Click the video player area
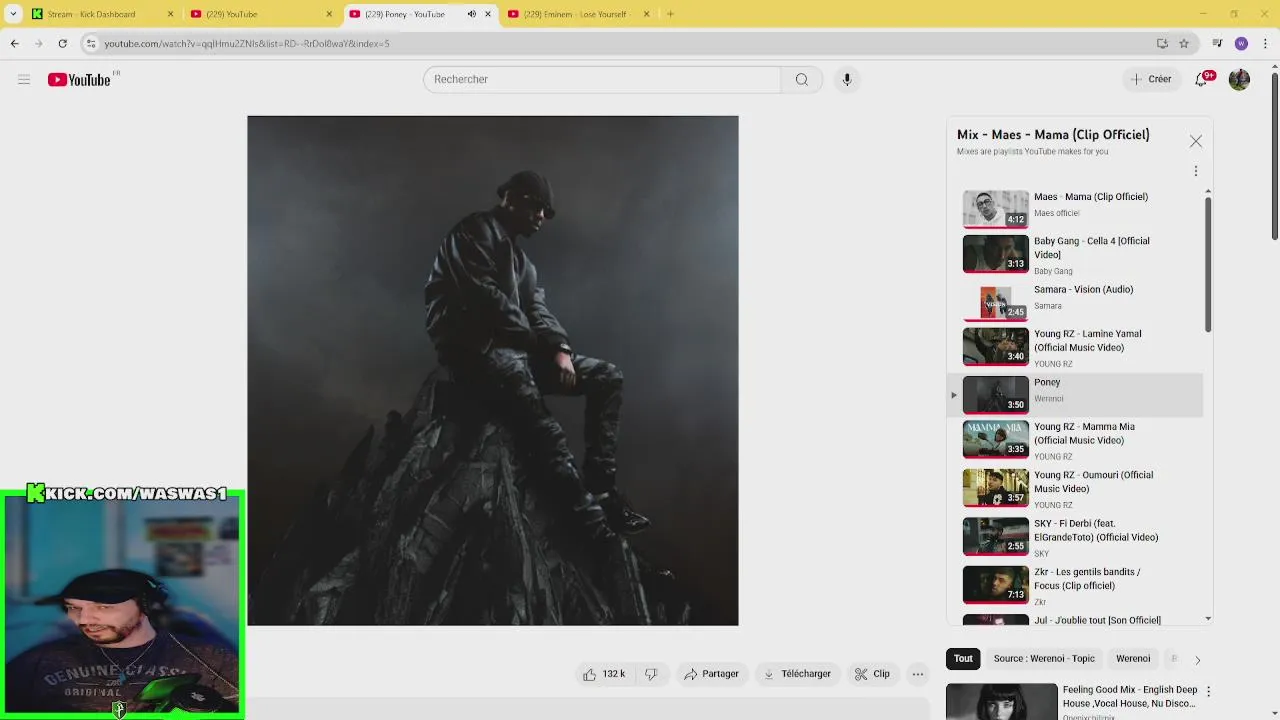 pyautogui.click(x=493, y=370)
